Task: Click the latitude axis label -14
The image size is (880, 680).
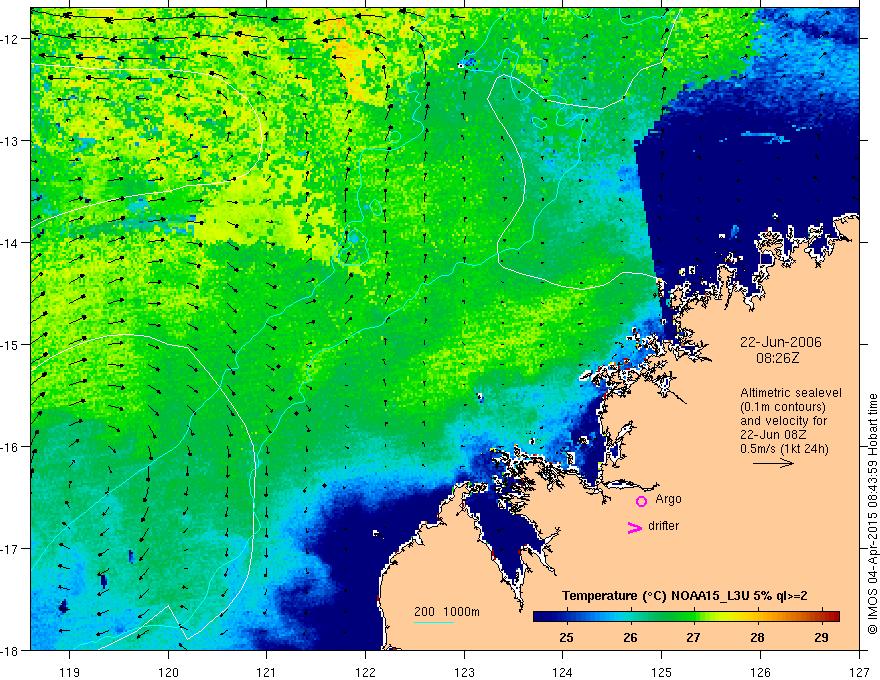Action: point(11,243)
